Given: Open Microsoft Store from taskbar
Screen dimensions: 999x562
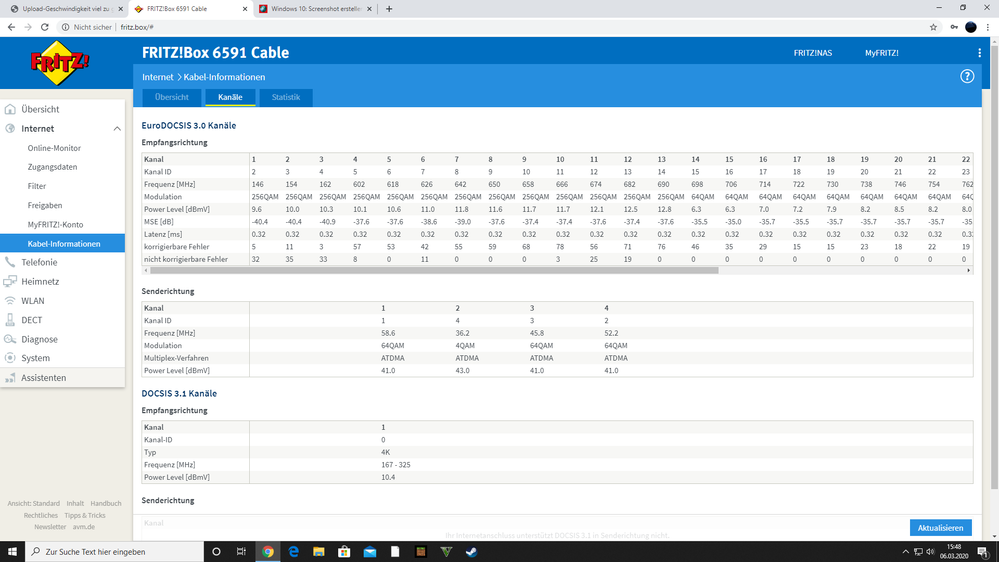Looking at the screenshot, I should click(344, 552).
